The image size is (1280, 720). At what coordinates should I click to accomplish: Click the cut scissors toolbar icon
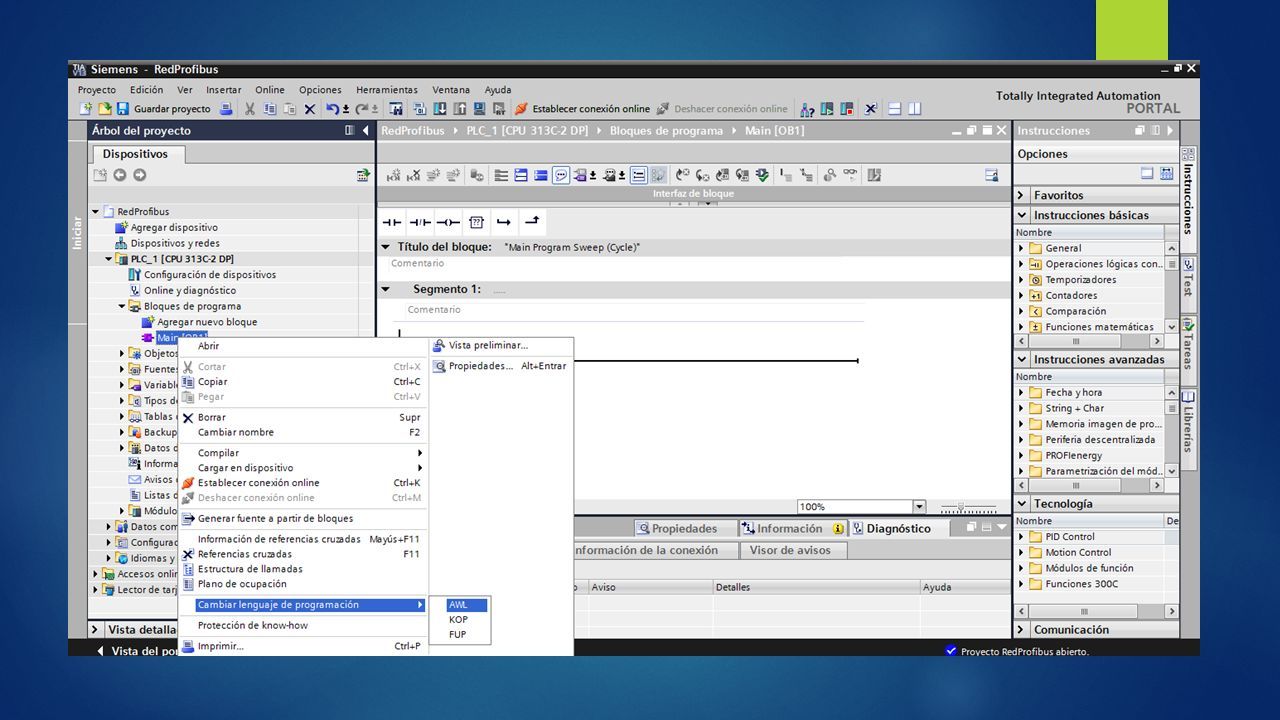tap(250, 109)
